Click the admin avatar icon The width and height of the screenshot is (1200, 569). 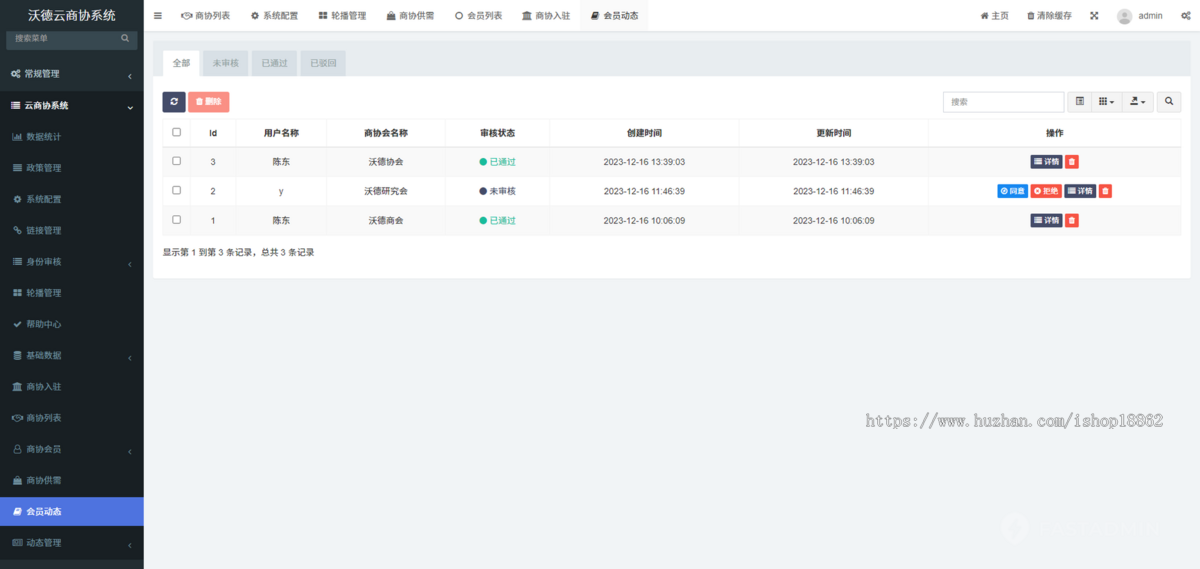[x=1125, y=16]
